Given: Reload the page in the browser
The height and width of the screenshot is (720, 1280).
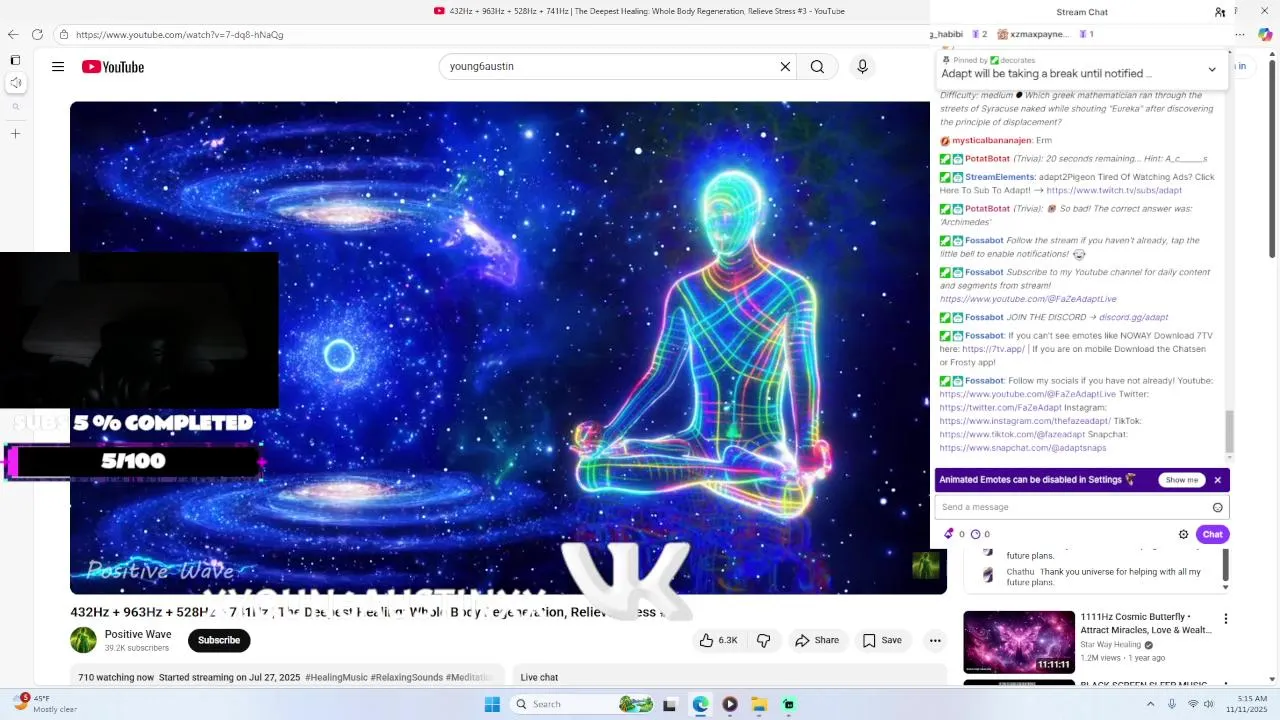Looking at the screenshot, I should [x=37, y=34].
